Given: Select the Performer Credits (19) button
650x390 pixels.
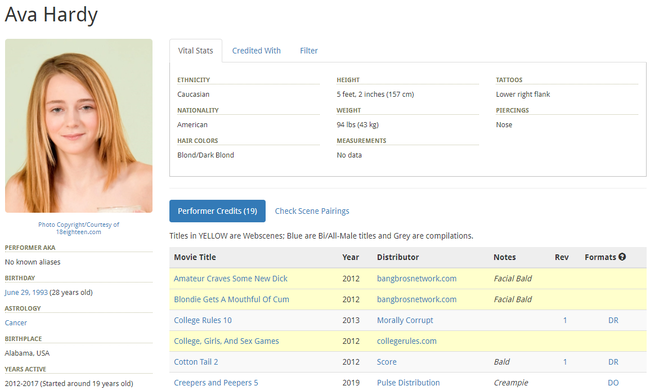Looking at the screenshot, I should click(217, 211).
